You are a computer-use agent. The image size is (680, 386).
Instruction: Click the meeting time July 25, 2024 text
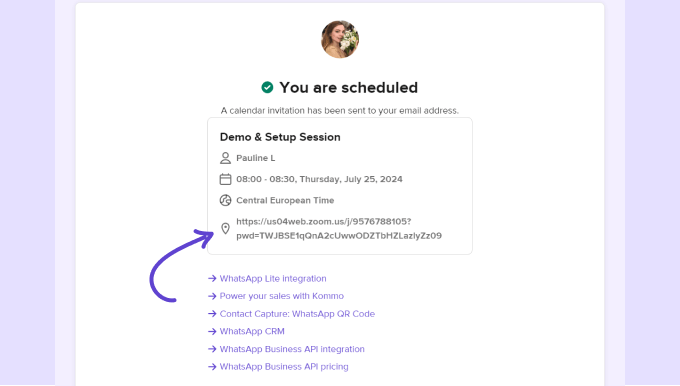point(319,179)
